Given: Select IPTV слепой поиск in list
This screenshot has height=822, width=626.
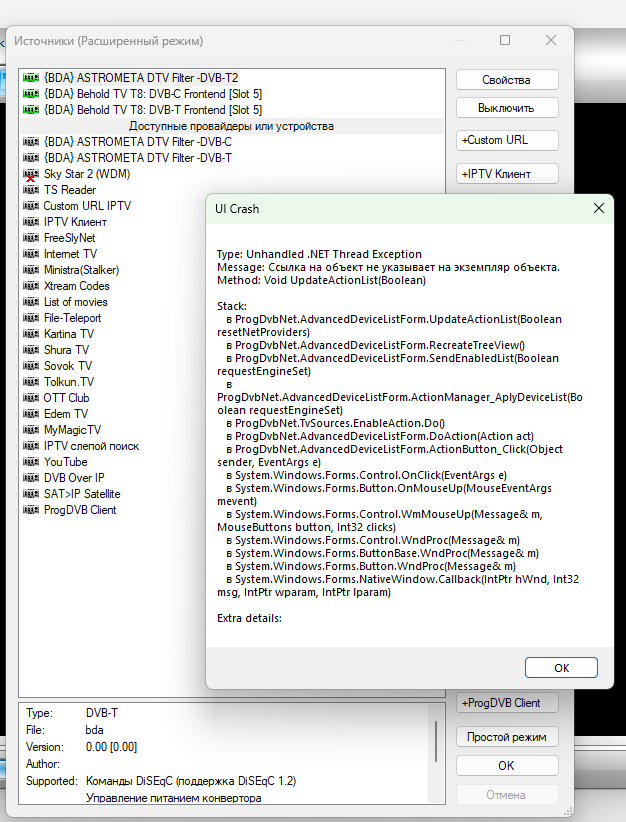Looking at the screenshot, I should [91, 446].
